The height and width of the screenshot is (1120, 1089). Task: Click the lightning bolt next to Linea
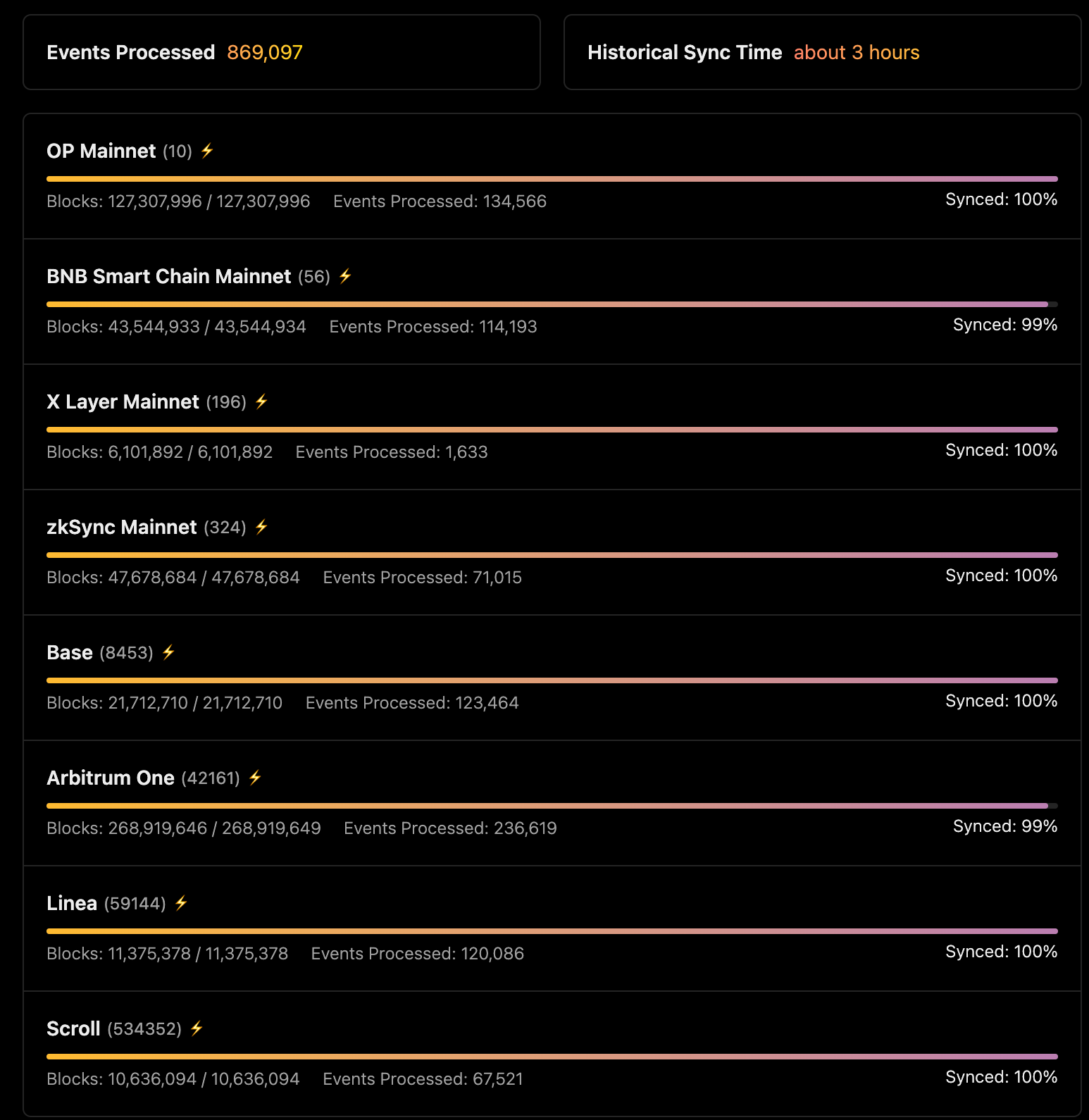pyautogui.click(x=181, y=903)
